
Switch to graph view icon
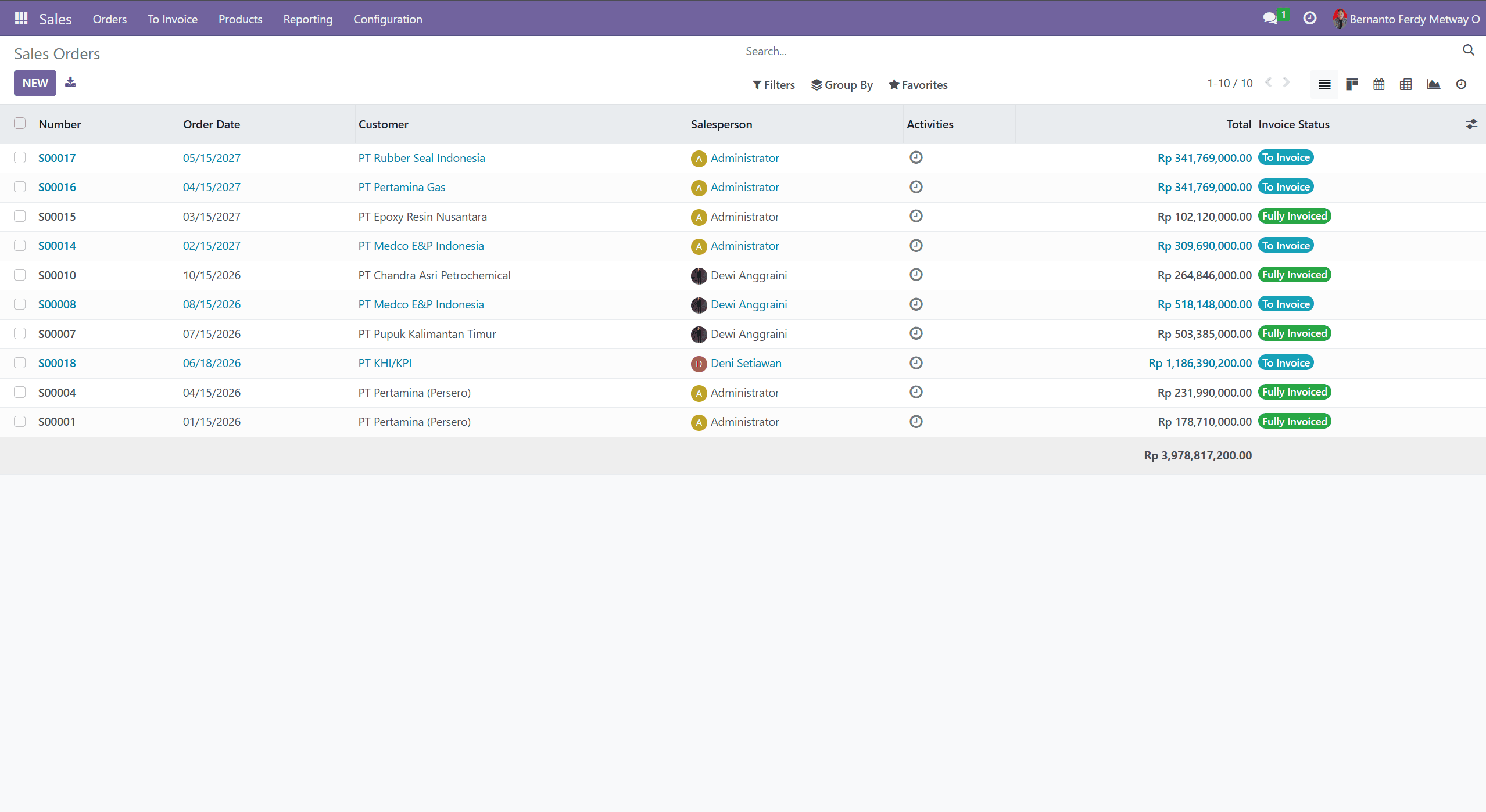(x=1433, y=85)
